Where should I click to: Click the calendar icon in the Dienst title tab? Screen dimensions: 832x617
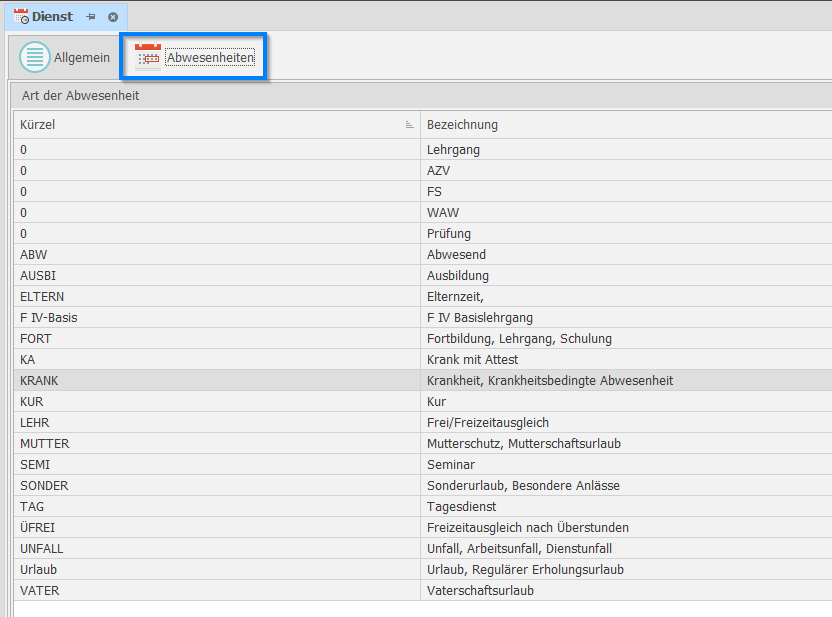click(20, 16)
